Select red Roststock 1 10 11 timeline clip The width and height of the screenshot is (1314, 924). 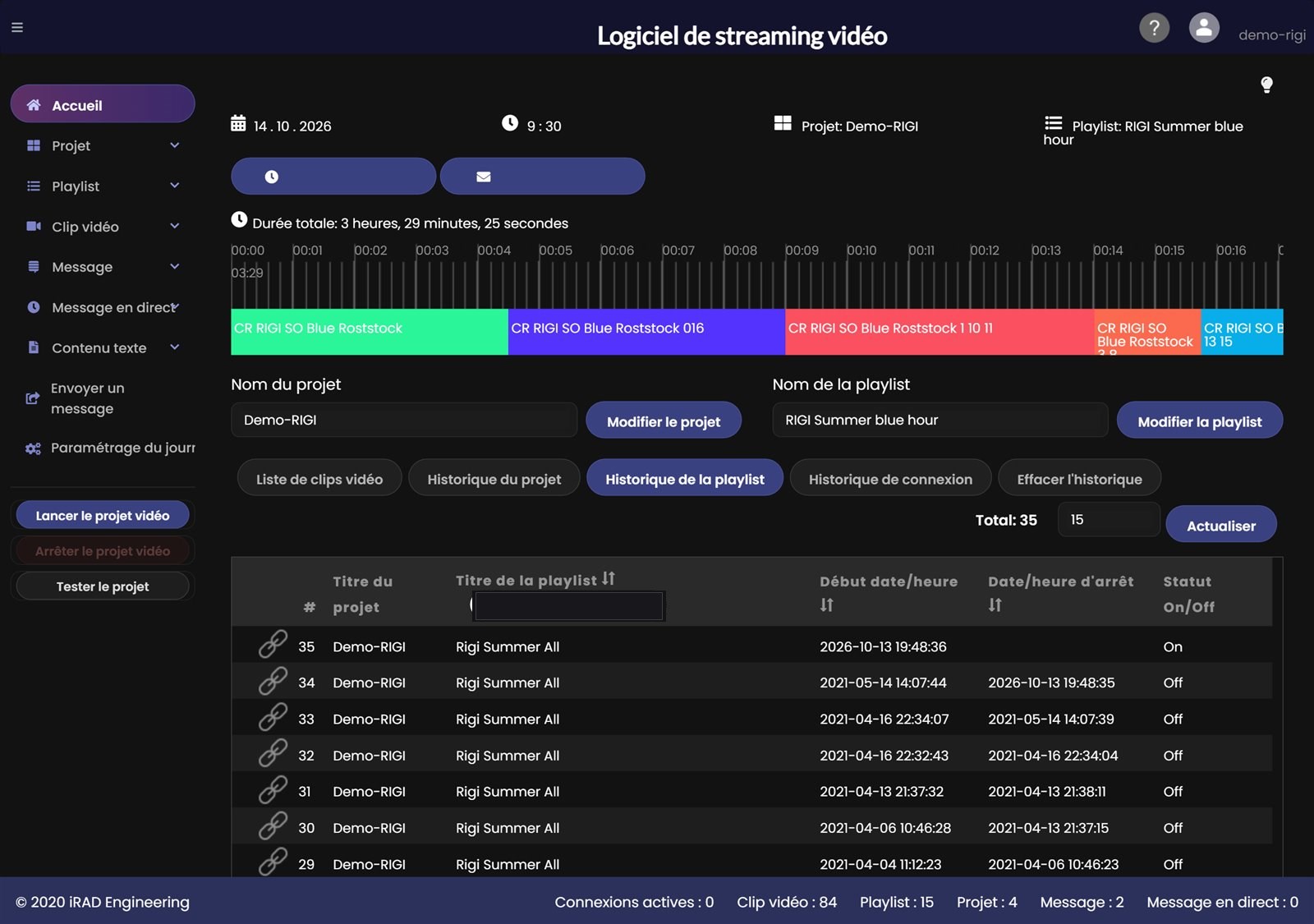click(x=940, y=332)
